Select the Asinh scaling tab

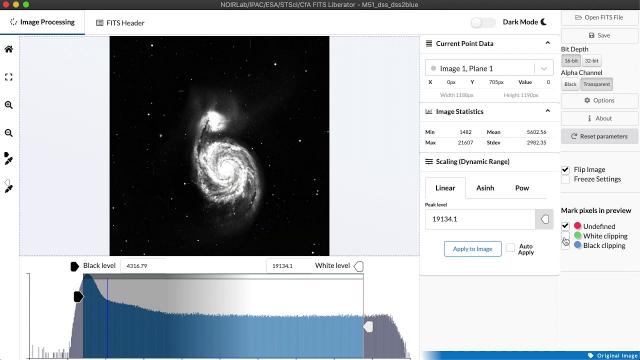point(485,188)
